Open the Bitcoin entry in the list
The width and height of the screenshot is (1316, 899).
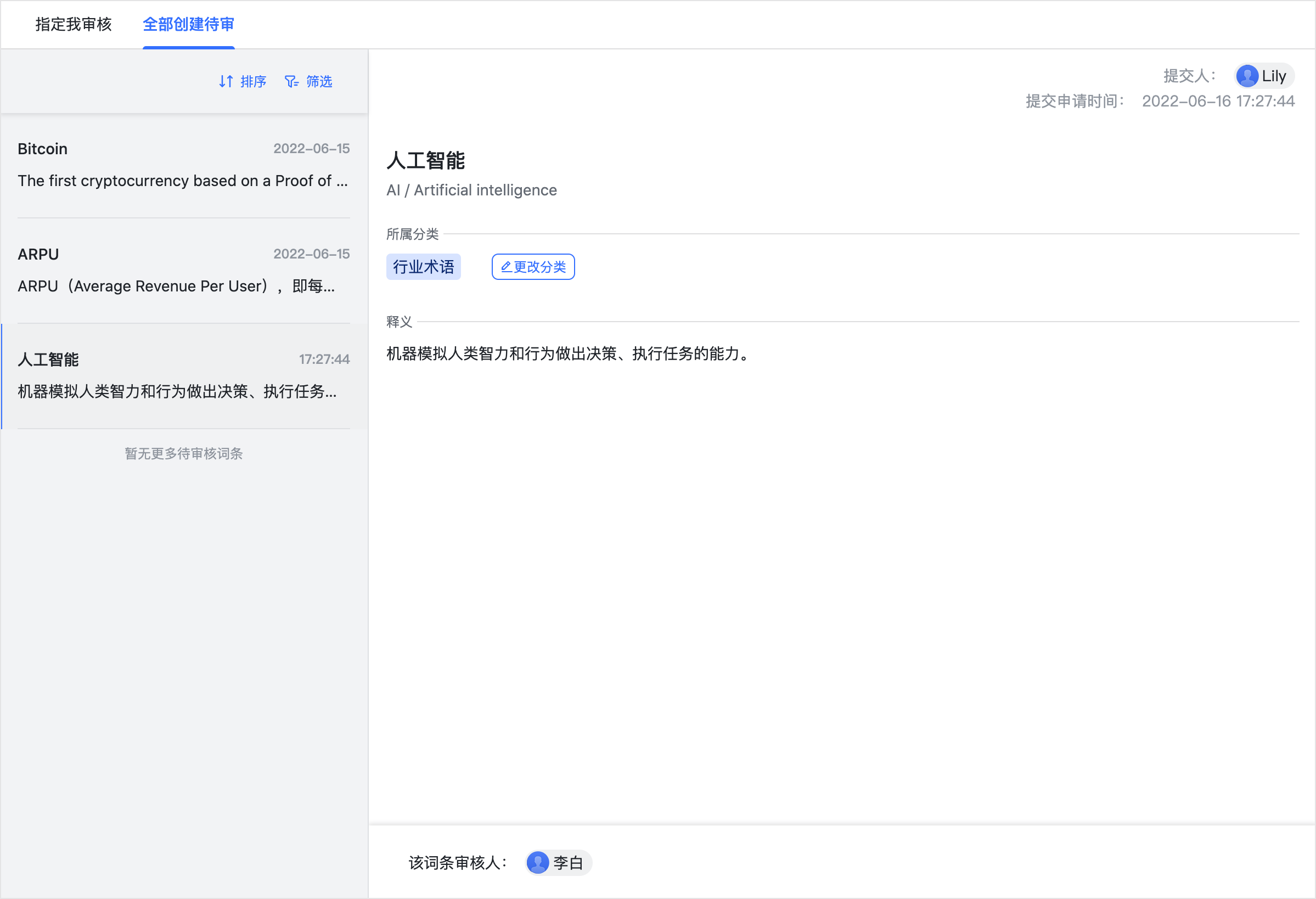coord(183,165)
